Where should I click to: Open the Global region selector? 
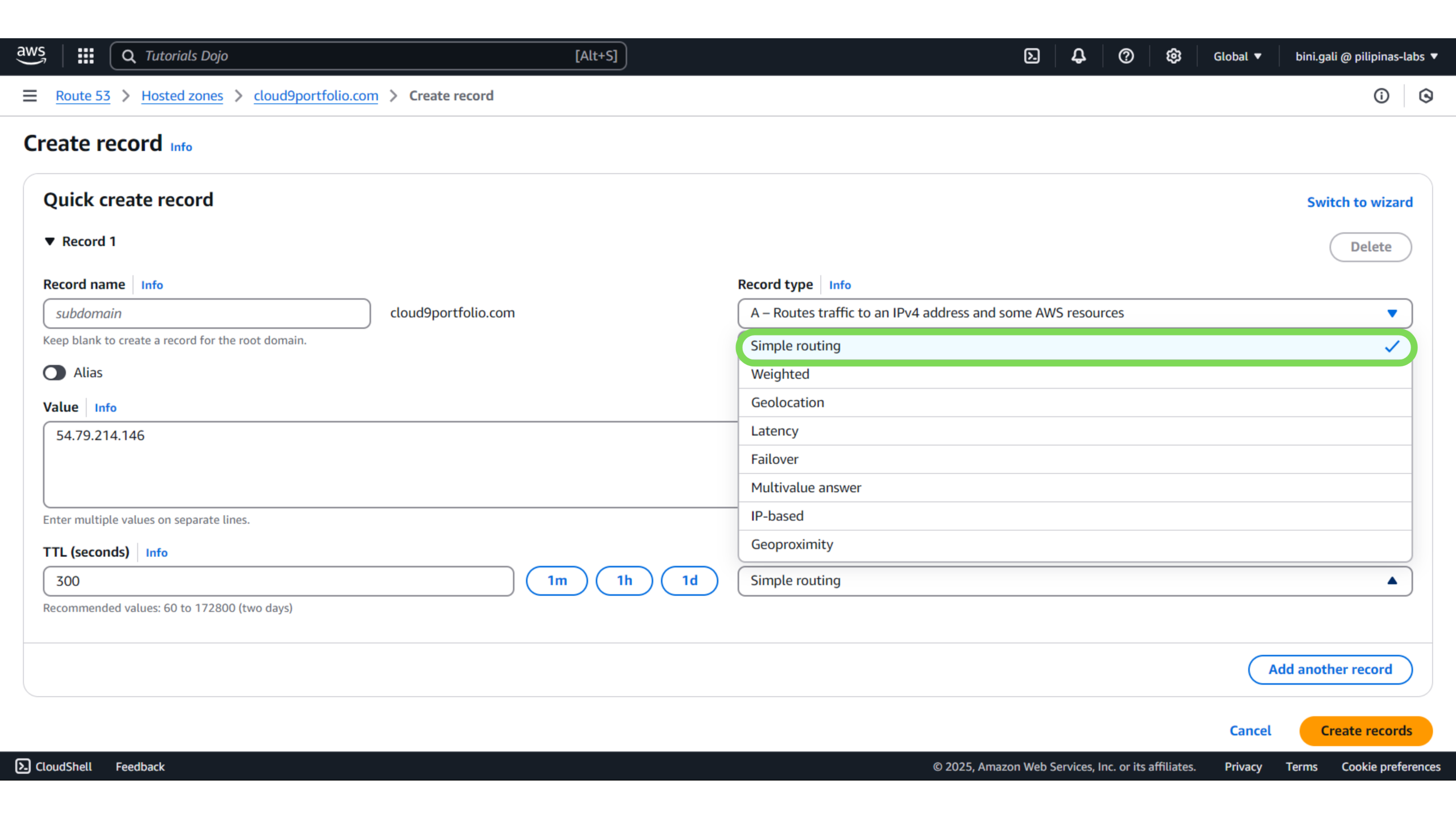tap(1237, 56)
